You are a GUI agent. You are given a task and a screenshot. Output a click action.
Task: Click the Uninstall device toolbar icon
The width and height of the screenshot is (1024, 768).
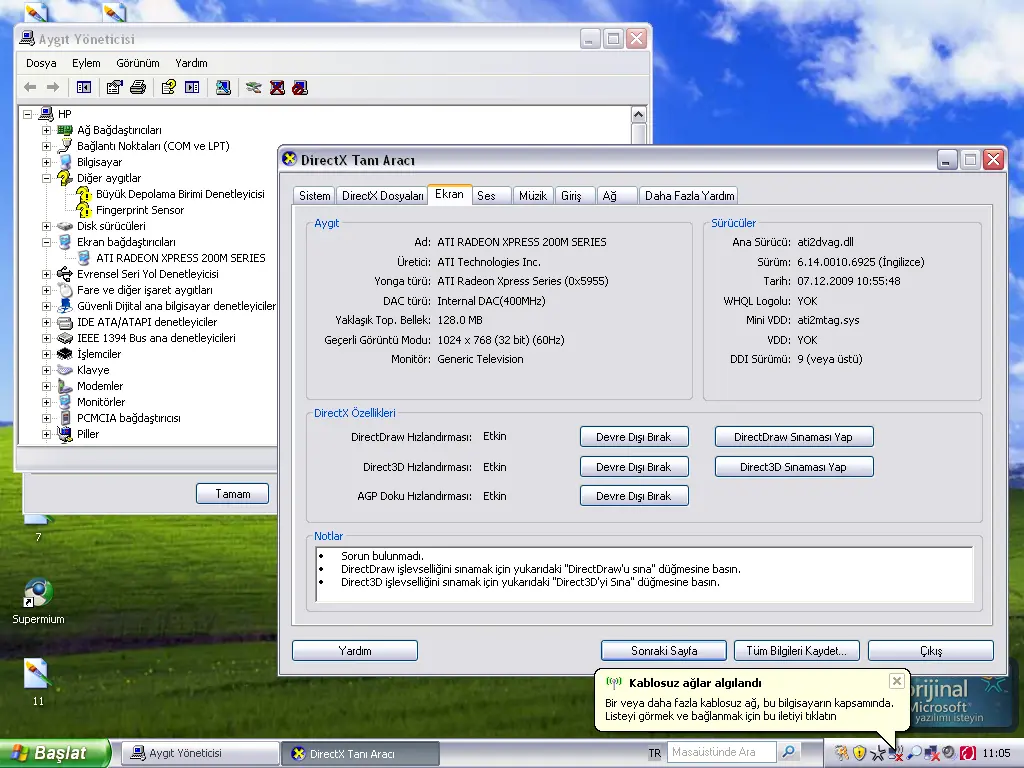click(277, 87)
